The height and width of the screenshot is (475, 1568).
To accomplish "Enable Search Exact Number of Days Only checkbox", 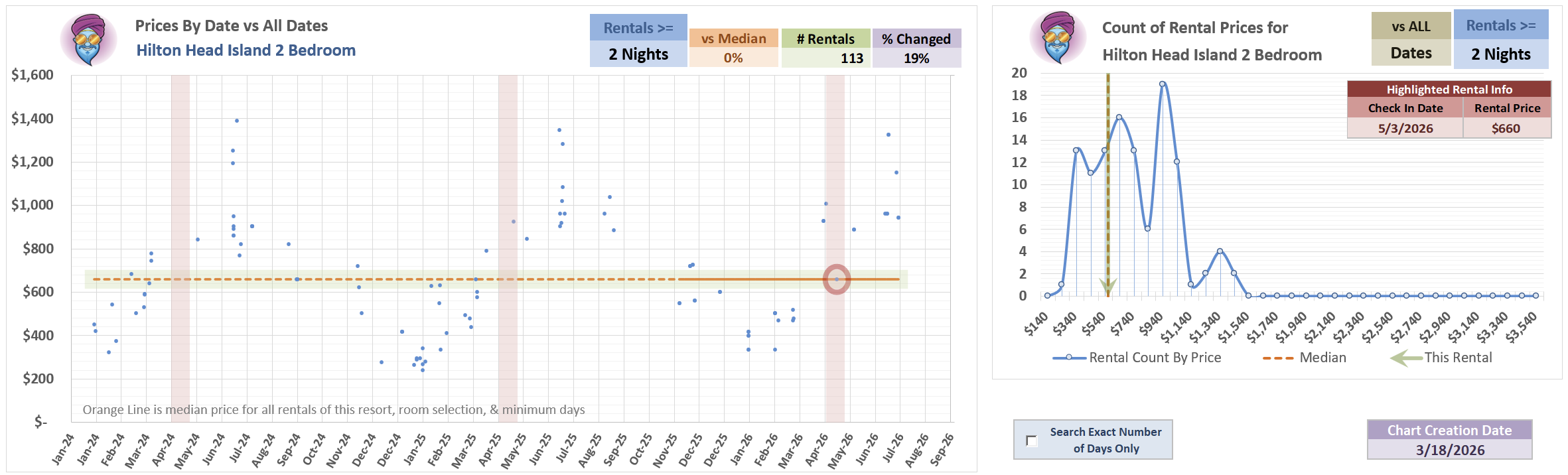I will coord(1032,441).
